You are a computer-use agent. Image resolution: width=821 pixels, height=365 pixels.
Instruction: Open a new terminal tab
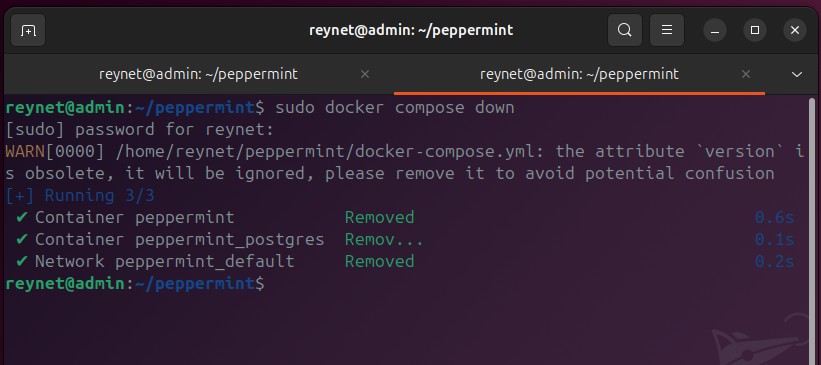28,30
